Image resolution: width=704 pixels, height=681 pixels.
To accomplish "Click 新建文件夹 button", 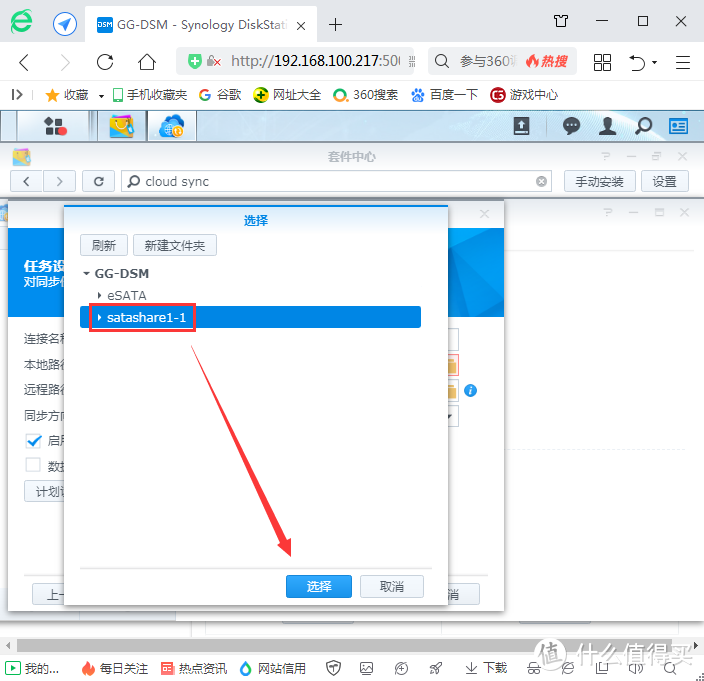I will (175, 245).
